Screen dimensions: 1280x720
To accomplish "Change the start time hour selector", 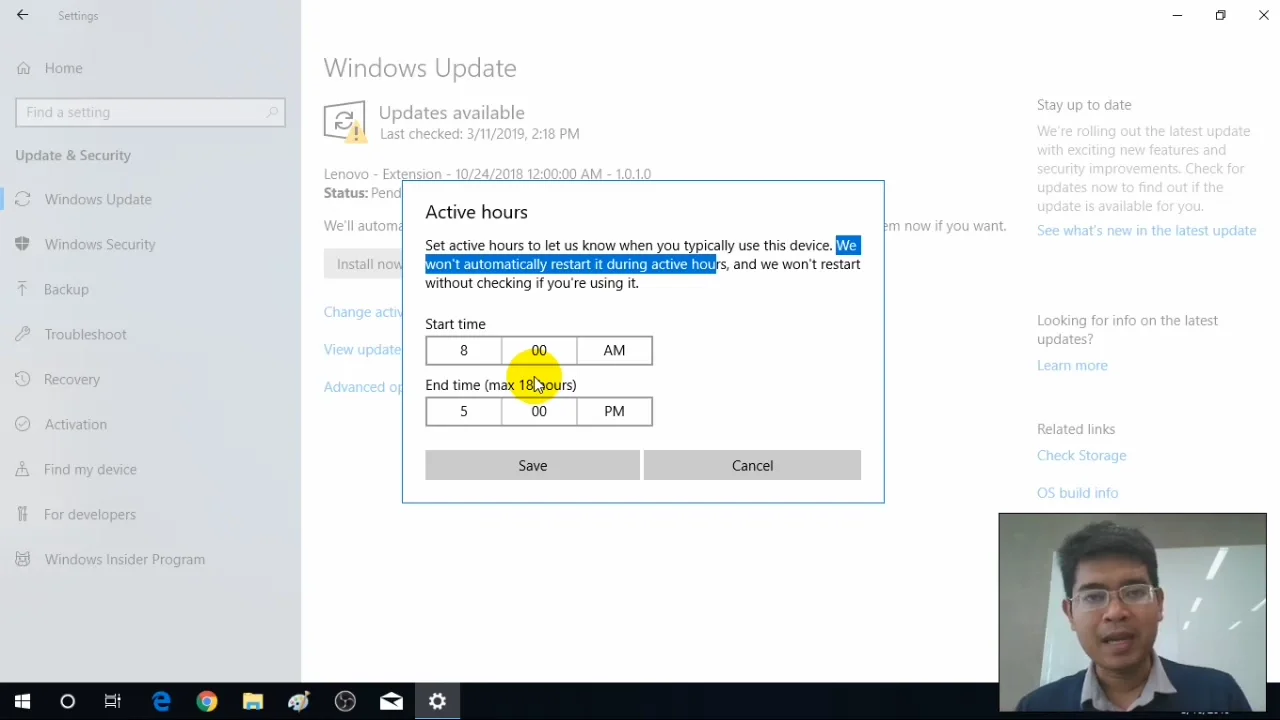I will (463, 350).
